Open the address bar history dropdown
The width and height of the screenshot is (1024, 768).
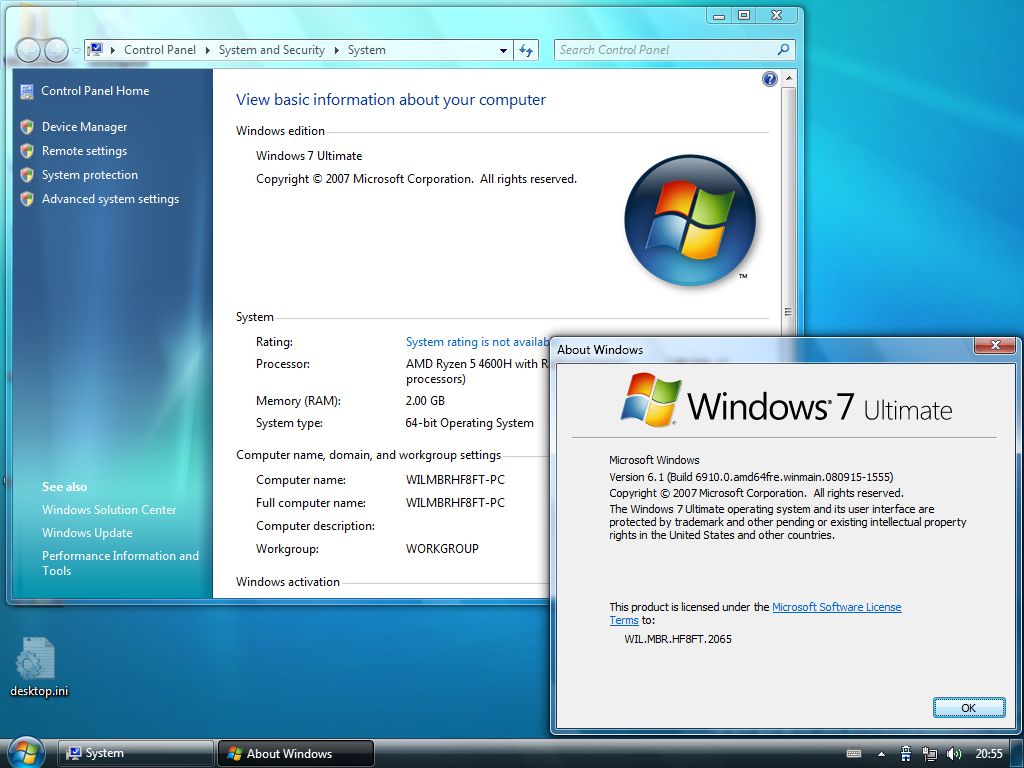pos(503,50)
